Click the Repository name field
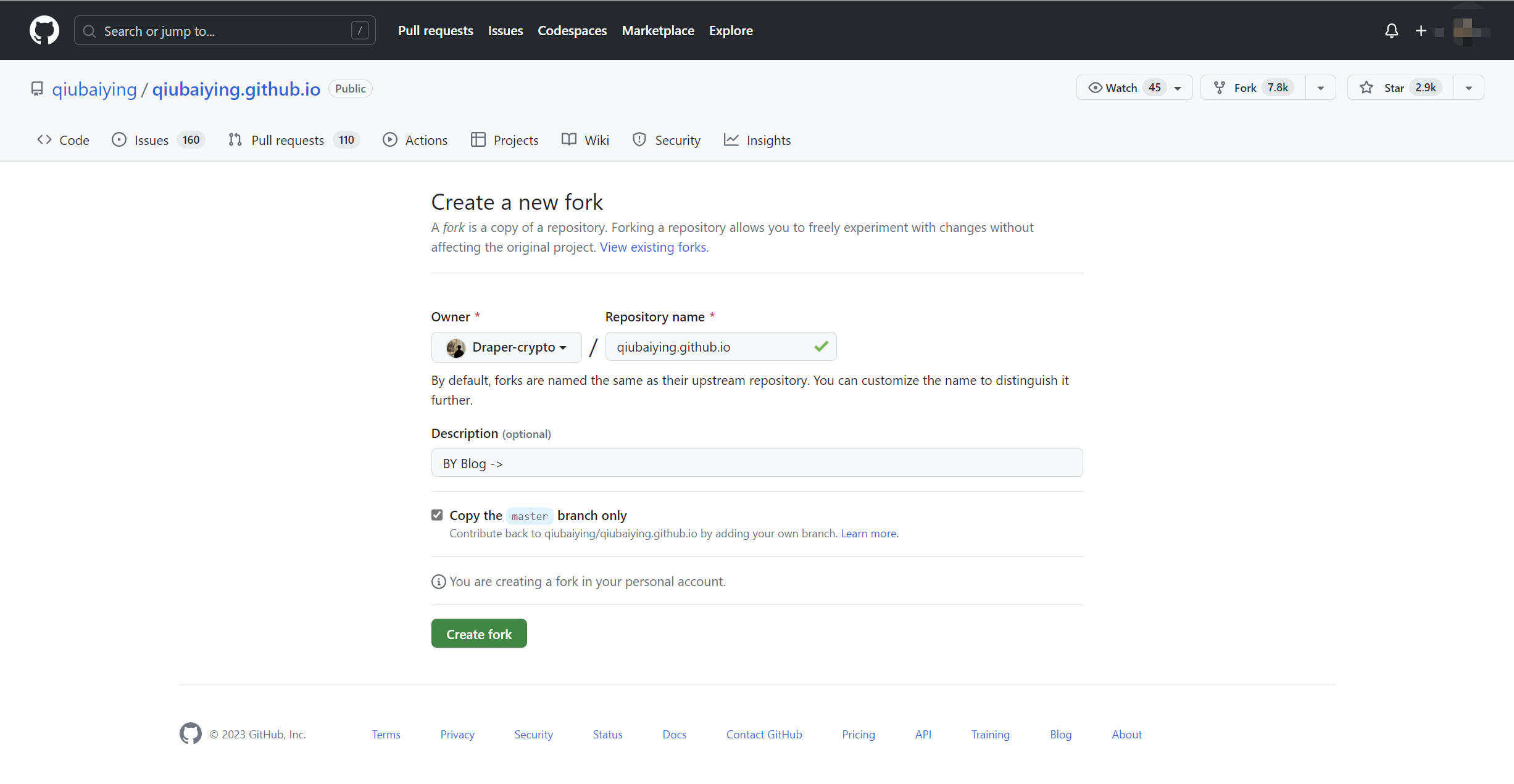The width and height of the screenshot is (1514, 784). 710,347
